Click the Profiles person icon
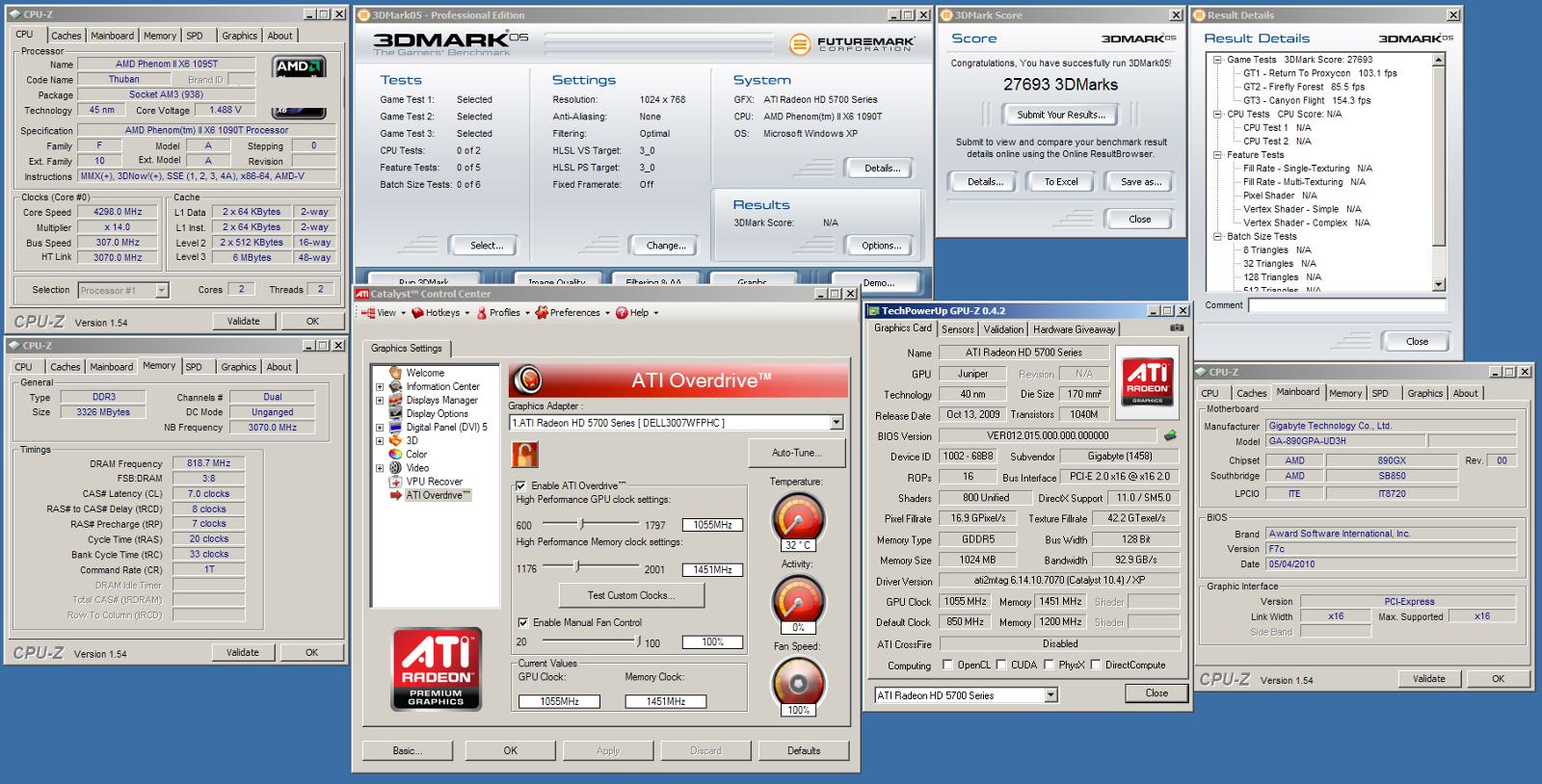 (x=481, y=313)
